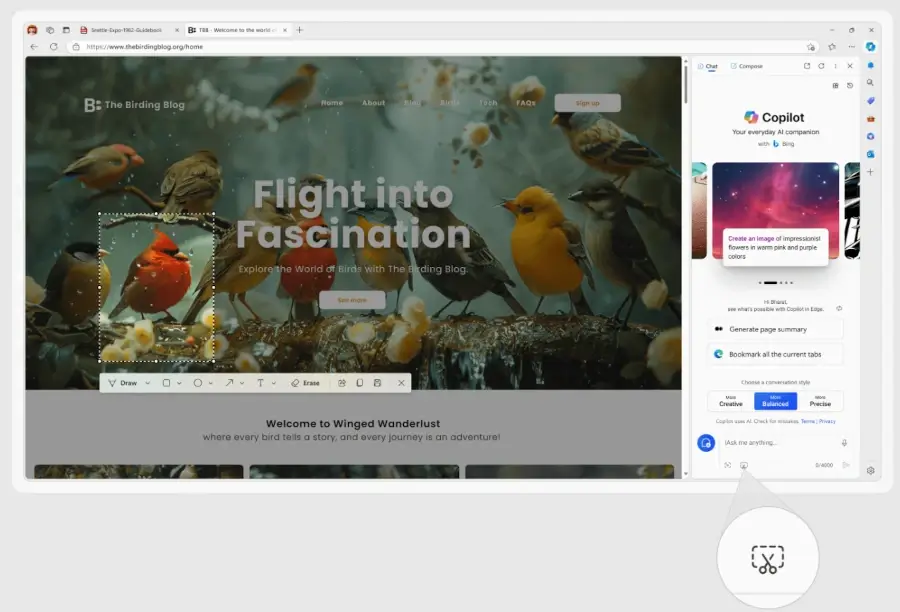The width and height of the screenshot is (900, 612).
Task: Expand the Draw tool options chevron
Action: pos(148,383)
